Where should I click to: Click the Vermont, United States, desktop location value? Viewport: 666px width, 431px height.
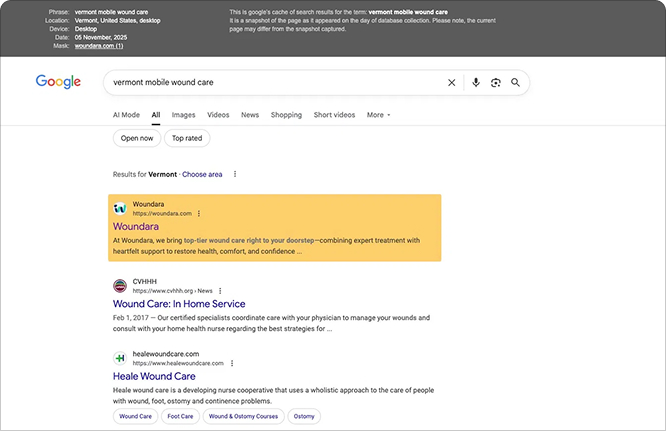[118, 20]
